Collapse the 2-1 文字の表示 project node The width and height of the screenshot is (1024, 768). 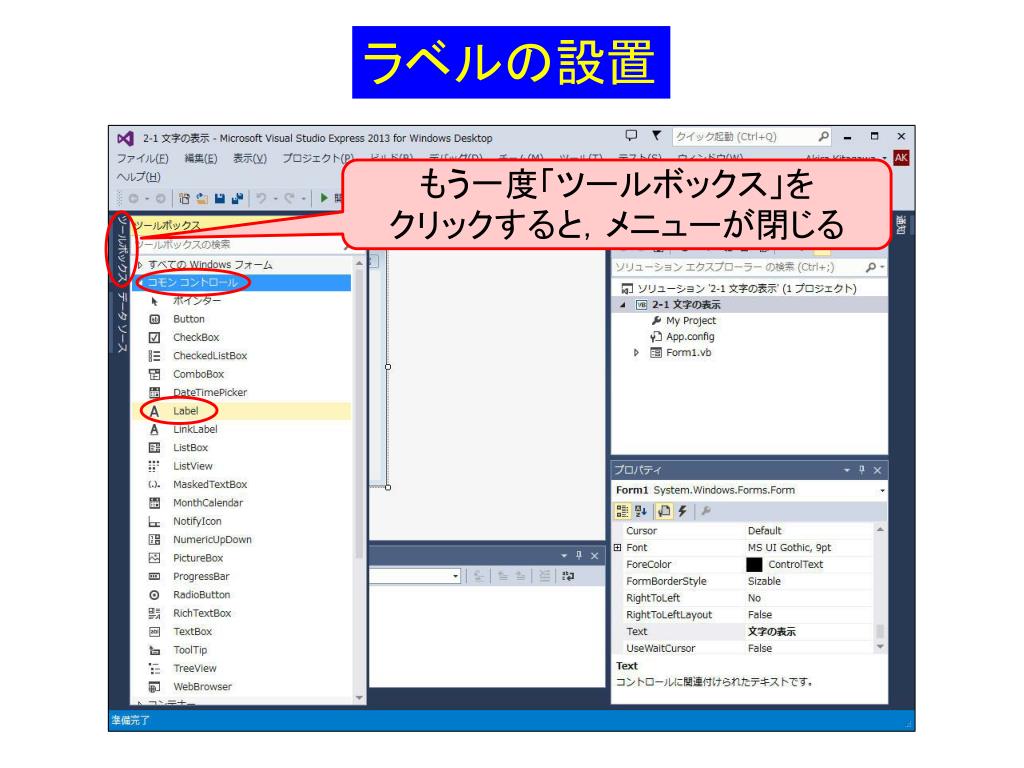(x=622, y=304)
